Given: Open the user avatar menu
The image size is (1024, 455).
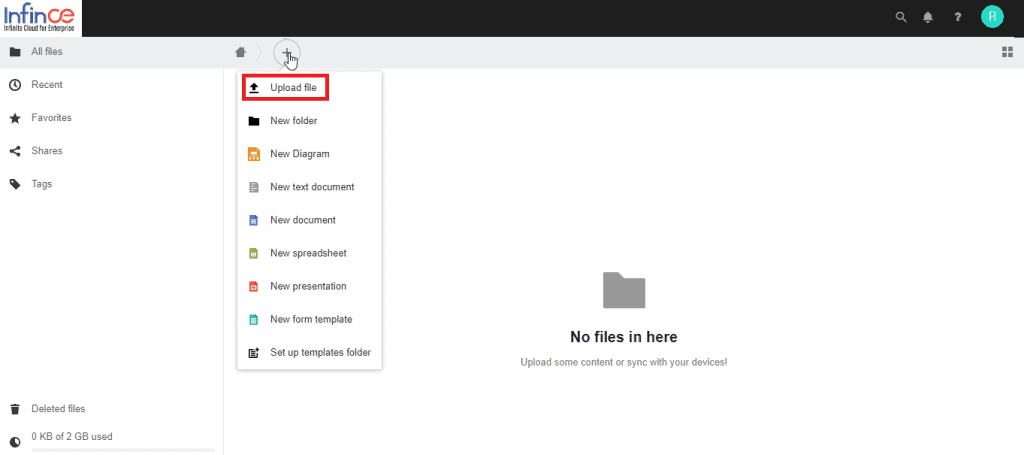Looking at the screenshot, I should [x=992, y=16].
